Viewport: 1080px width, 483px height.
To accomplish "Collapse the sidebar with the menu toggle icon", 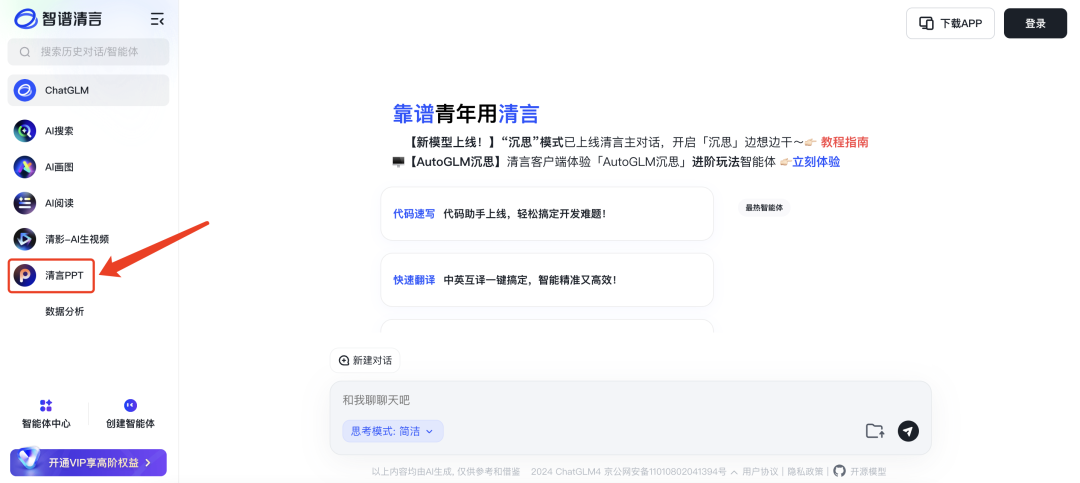I will pyautogui.click(x=157, y=19).
